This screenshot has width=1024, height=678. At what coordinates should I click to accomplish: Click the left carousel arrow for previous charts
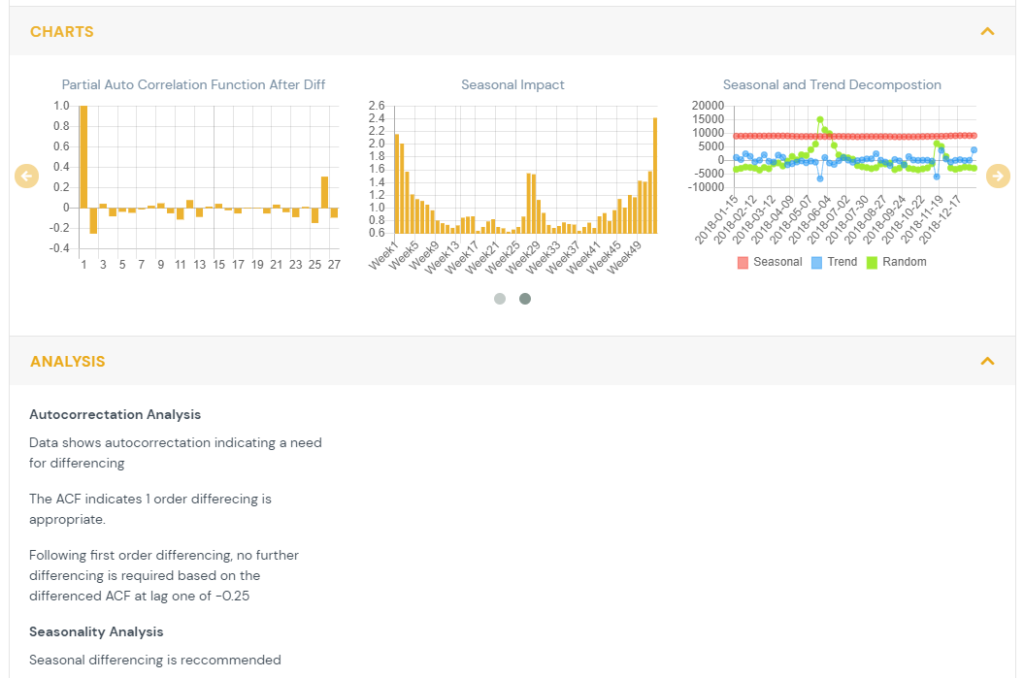coord(27,176)
